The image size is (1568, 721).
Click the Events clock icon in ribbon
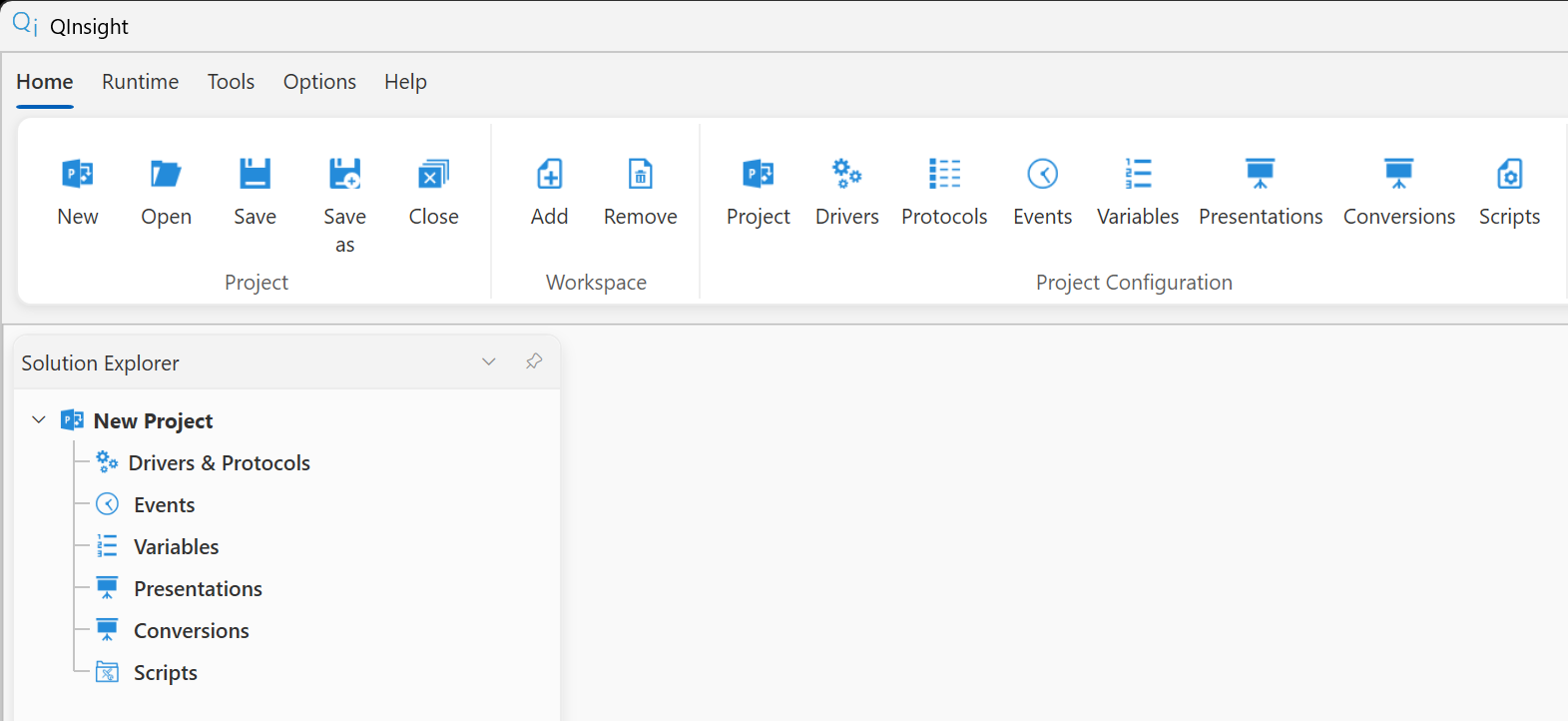[x=1043, y=175]
